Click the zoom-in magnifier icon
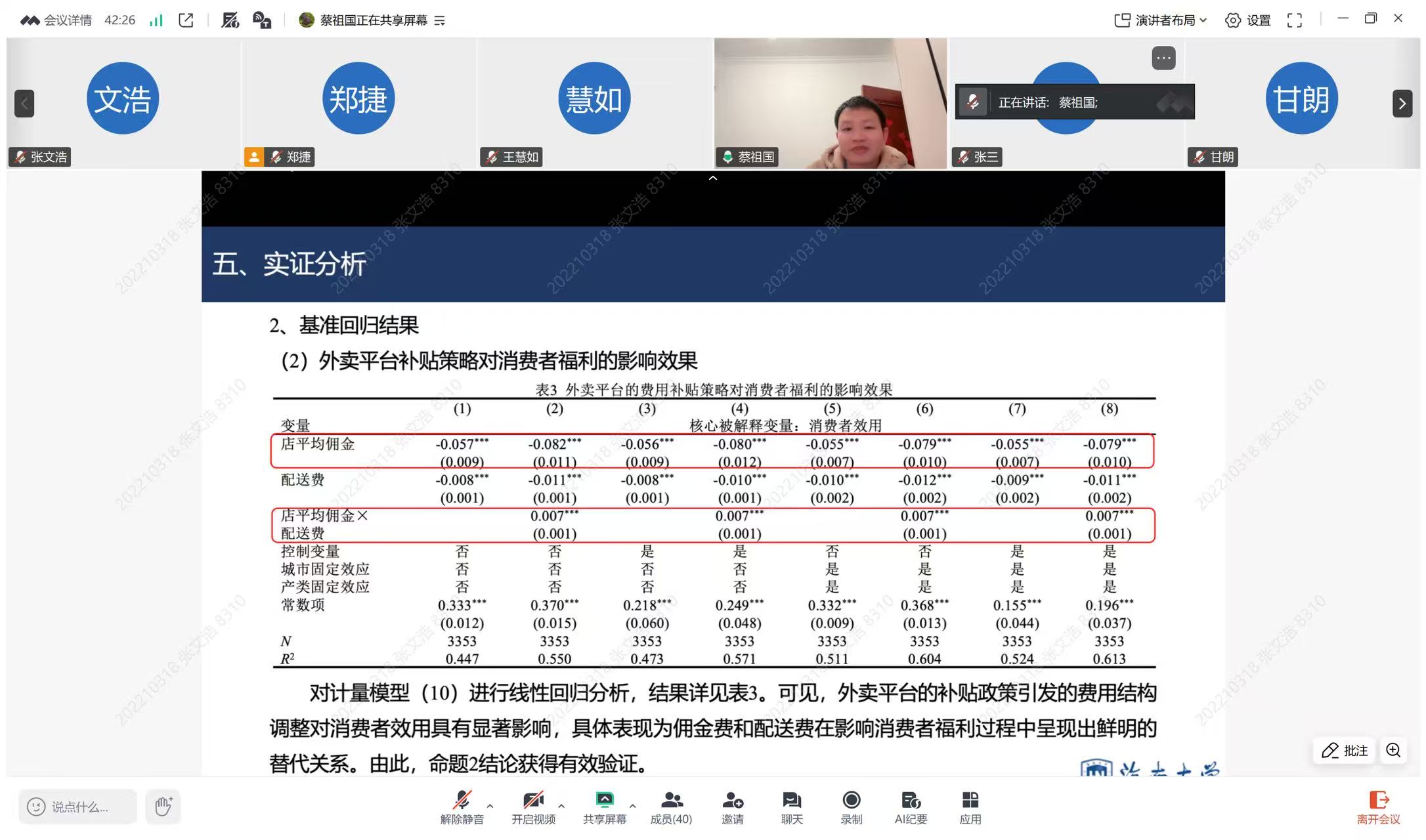Viewport: 1426px width, 840px height. (x=1393, y=750)
